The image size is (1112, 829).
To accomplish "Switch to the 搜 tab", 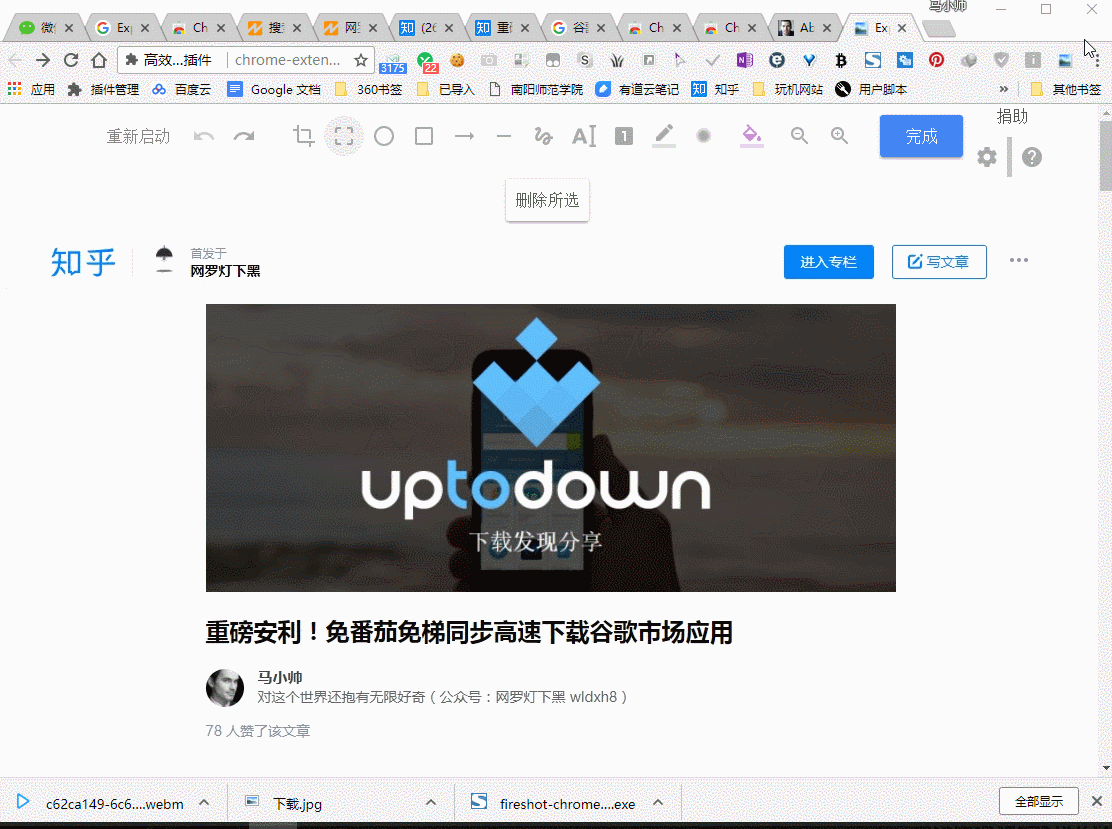I will click(274, 28).
